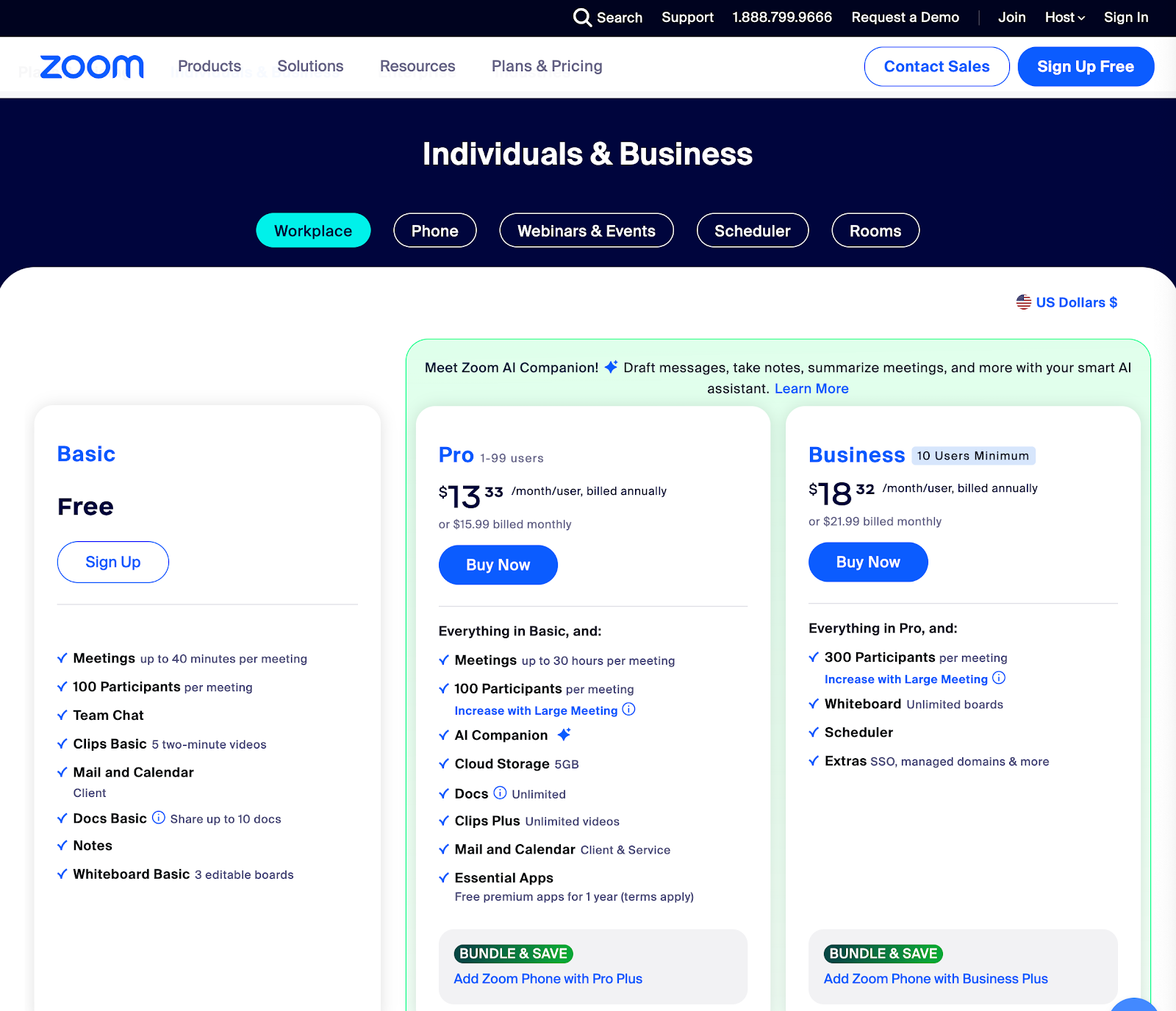Image resolution: width=1176 pixels, height=1011 pixels.
Task: Open the Resources navigation menu
Action: click(x=417, y=66)
